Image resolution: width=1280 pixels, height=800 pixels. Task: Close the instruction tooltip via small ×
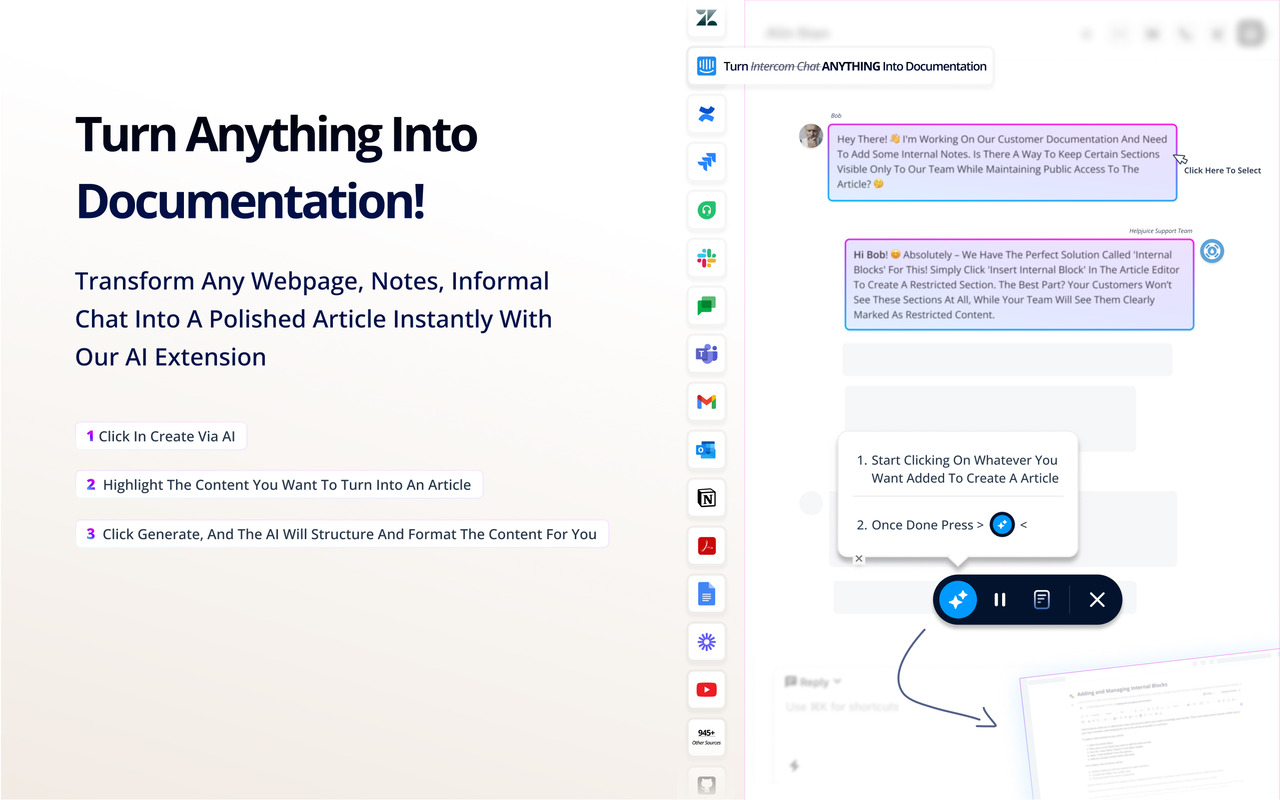click(x=858, y=558)
